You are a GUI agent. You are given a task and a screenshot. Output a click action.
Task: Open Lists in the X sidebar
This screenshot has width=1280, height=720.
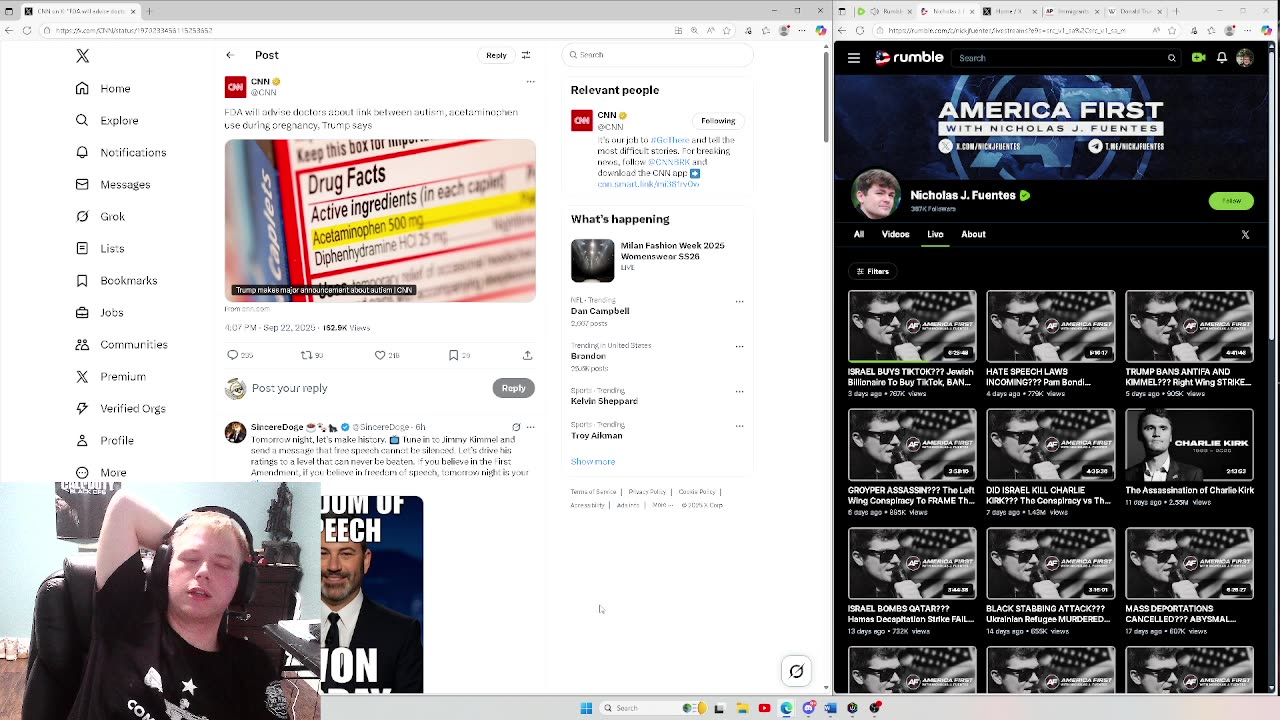point(100,248)
